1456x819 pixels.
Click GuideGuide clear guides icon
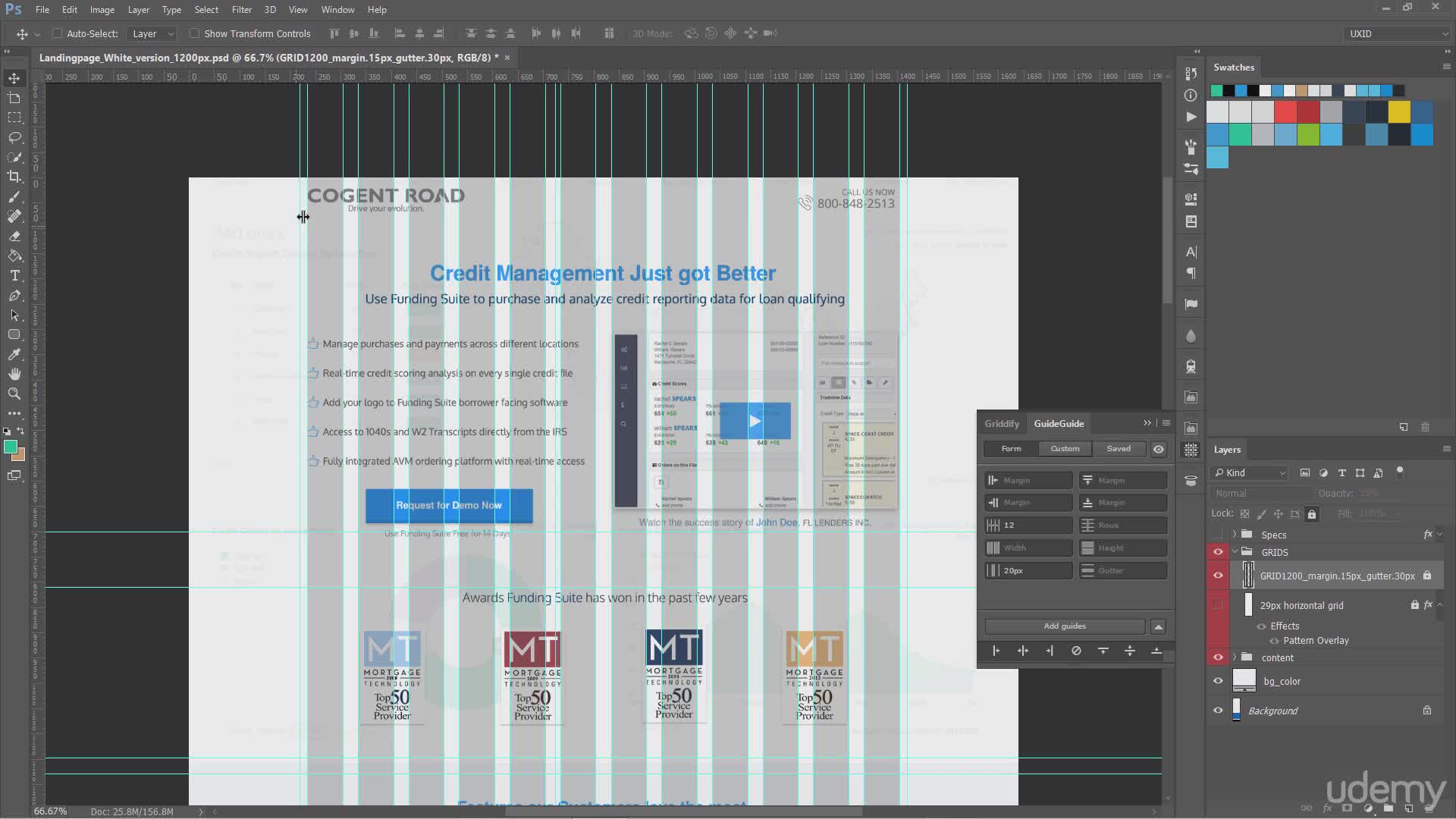tap(1076, 651)
